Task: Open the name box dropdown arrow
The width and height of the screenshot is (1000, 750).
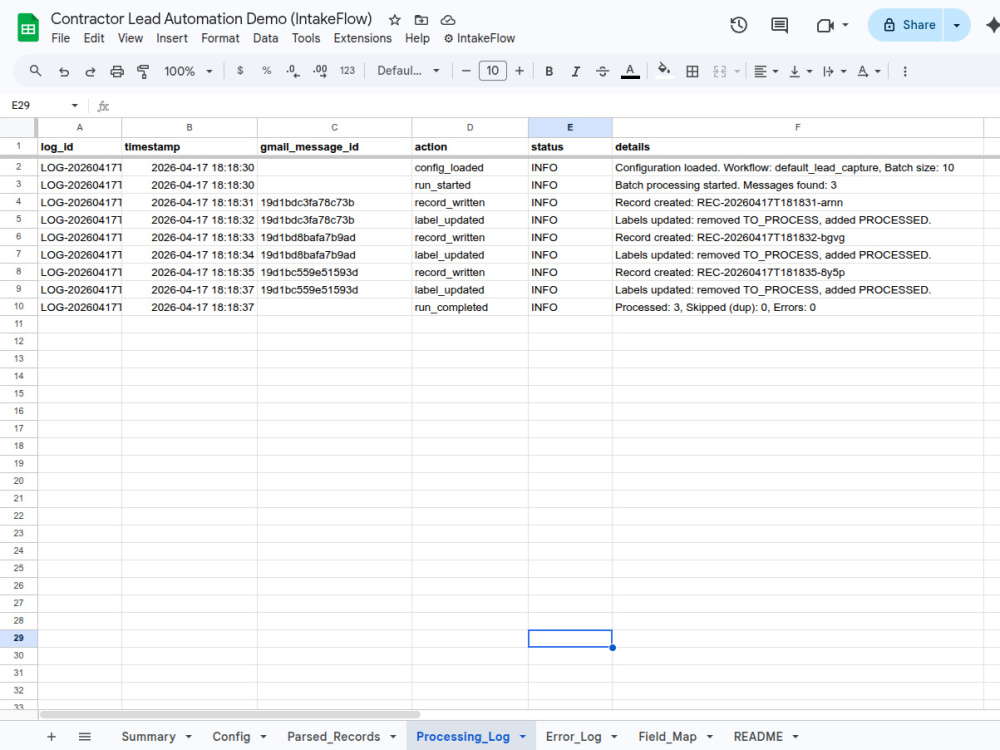Action: [x=75, y=105]
